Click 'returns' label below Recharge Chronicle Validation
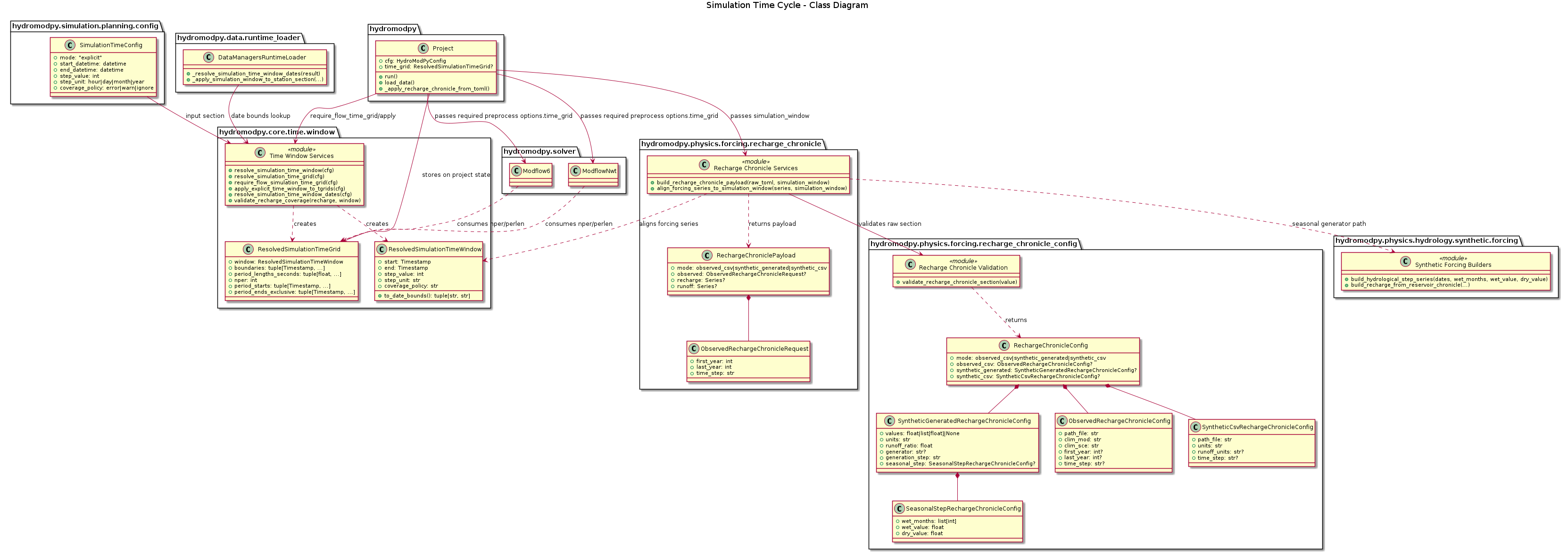The height and width of the screenshot is (554, 1568). [1016, 320]
